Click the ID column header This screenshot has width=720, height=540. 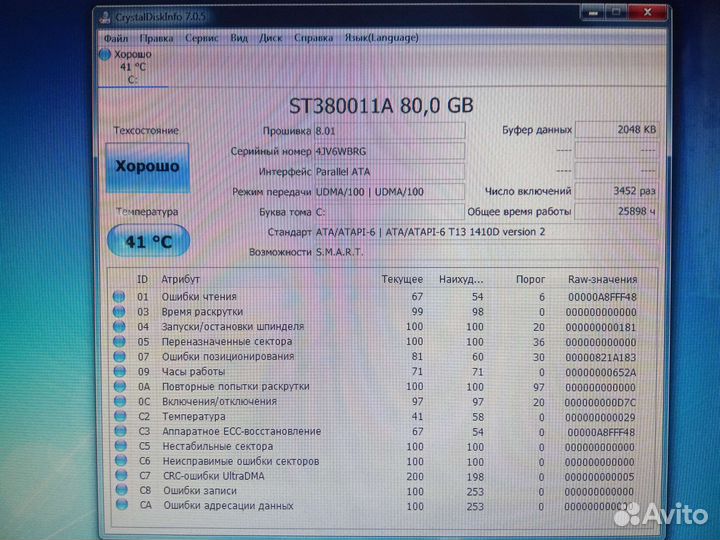point(142,279)
